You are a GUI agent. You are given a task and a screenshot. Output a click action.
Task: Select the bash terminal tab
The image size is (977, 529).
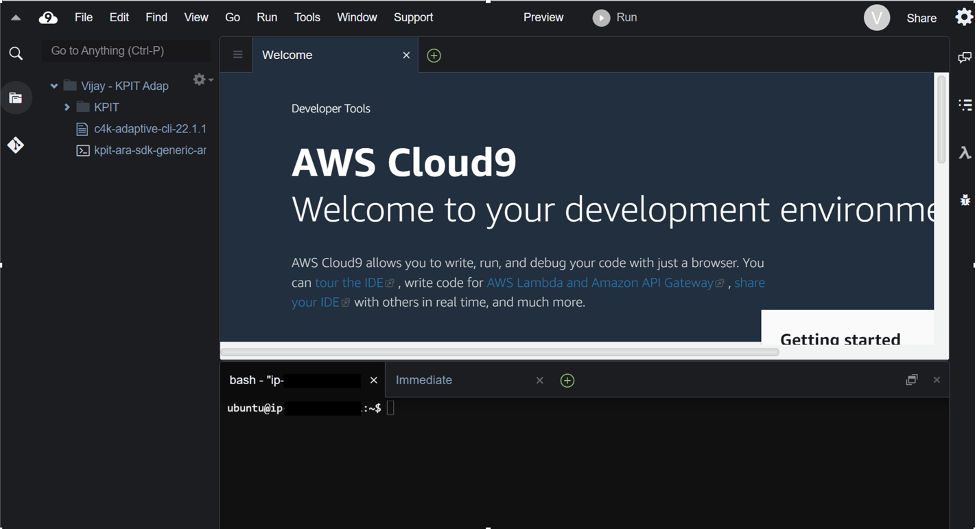click(303, 380)
